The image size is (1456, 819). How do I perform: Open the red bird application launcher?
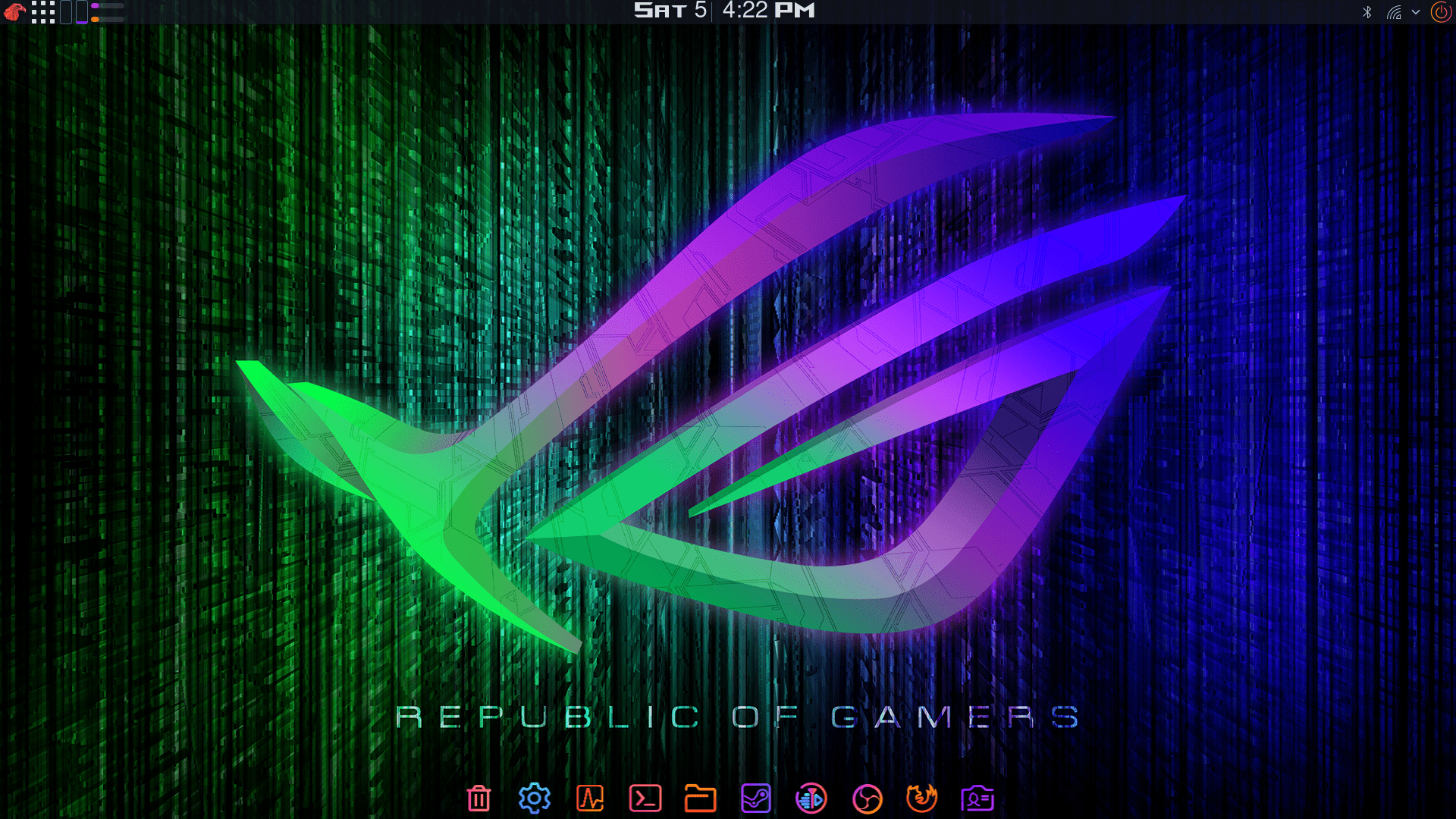[14, 11]
